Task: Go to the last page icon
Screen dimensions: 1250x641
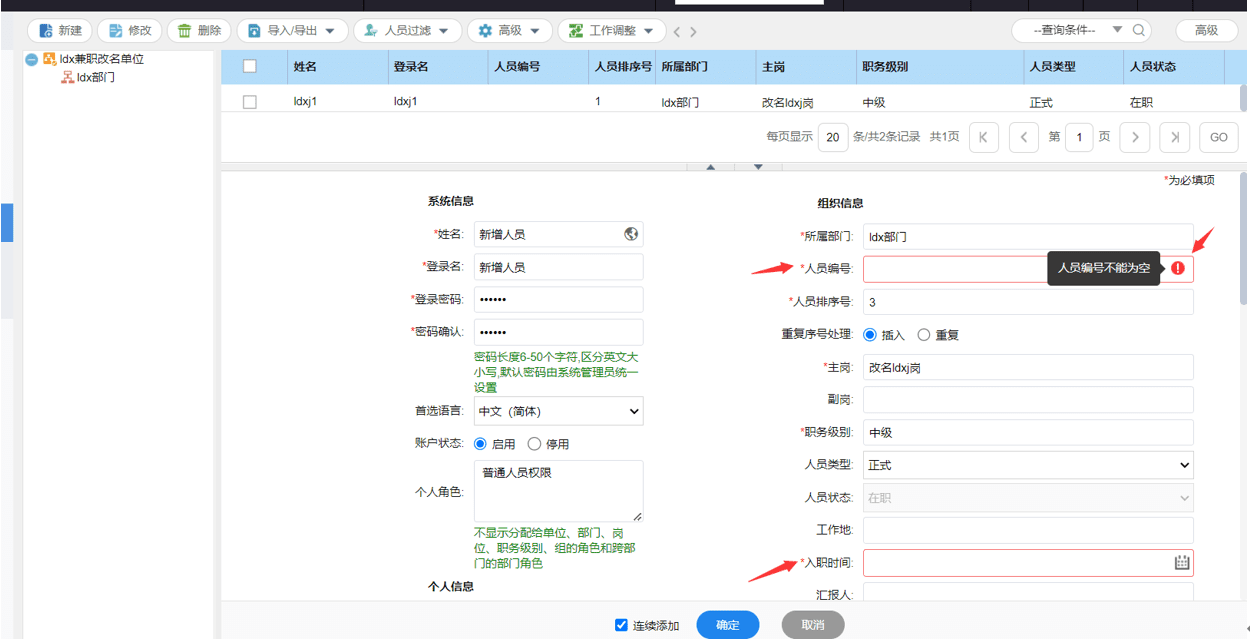Action: click(1175, 137)
